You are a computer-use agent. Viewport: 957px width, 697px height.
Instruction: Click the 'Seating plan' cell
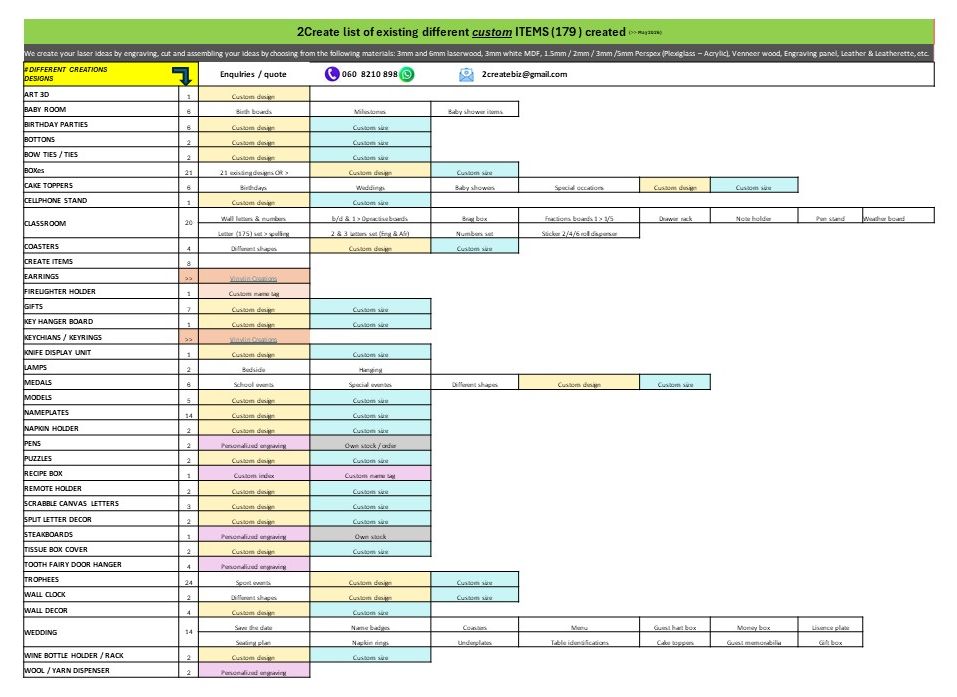pos(254,642)
